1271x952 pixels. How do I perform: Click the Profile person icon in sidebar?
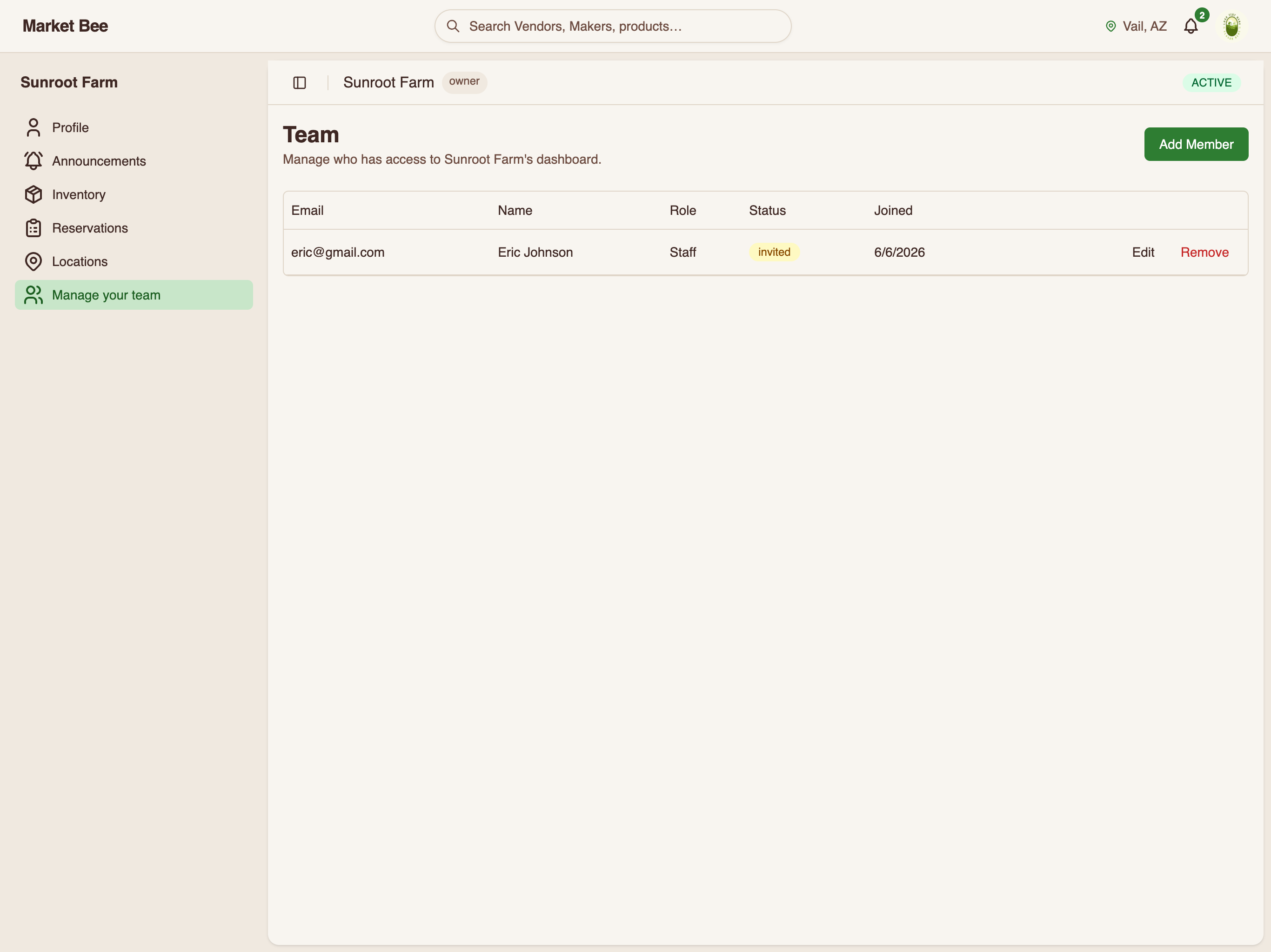pos(33,127)
